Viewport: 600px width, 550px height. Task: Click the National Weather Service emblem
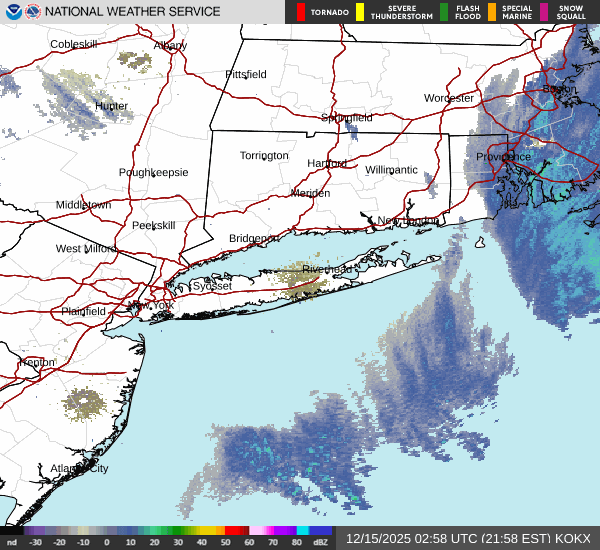[x=33, y=12]
